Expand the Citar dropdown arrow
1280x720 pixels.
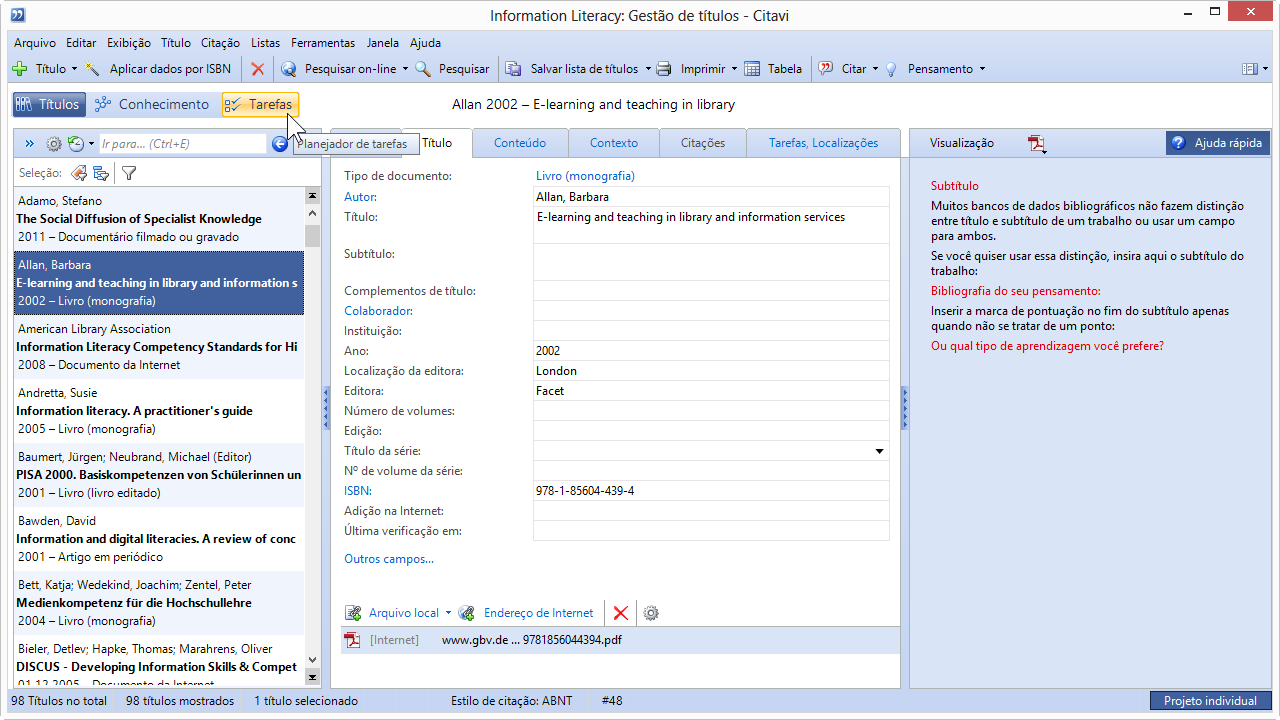pos(875,69)
